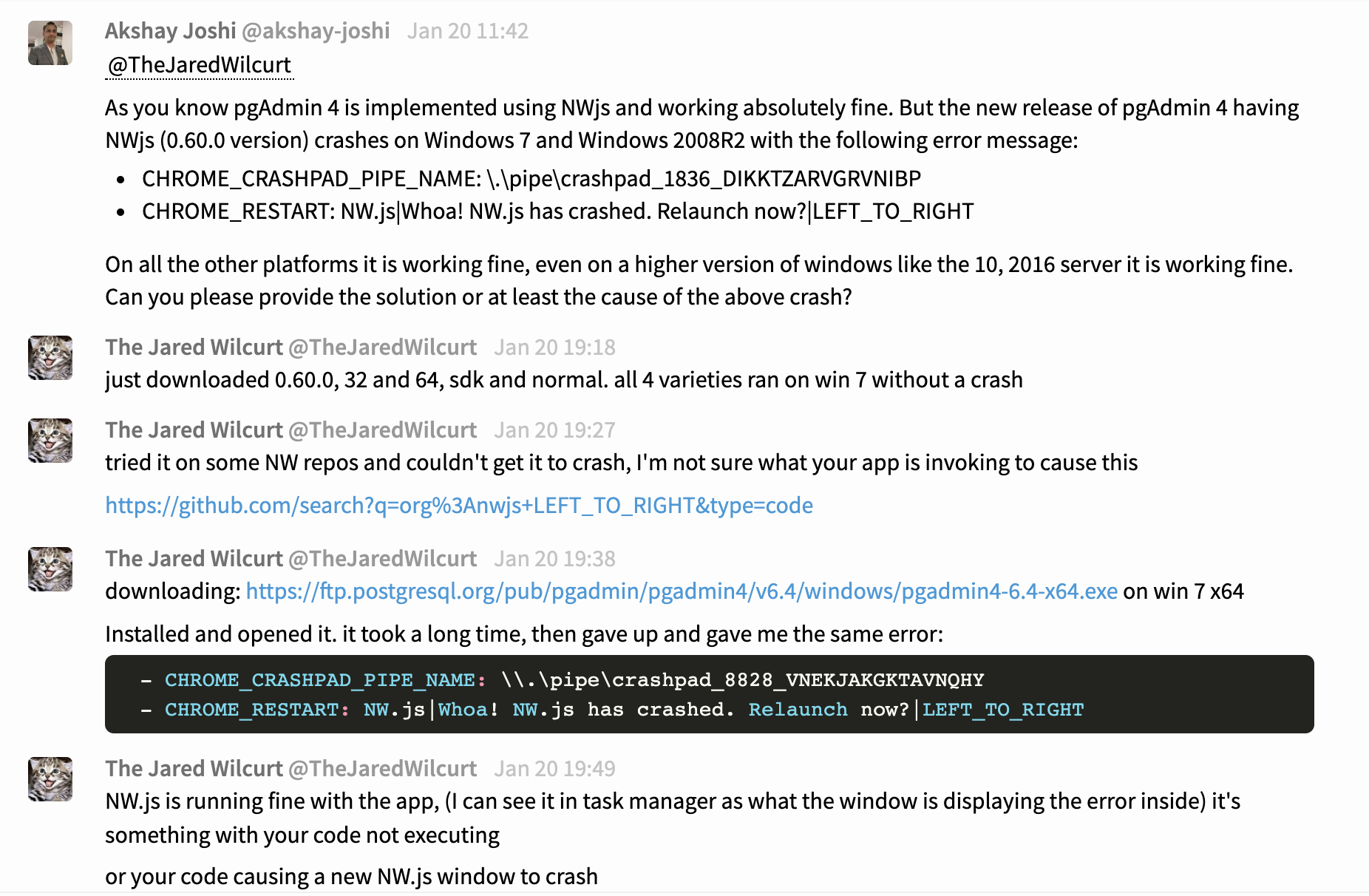The height and width of the screenshot is (896, 1369).
Task: Click the Jan 20 19:49 timestamp
Action: coord(555,769)
